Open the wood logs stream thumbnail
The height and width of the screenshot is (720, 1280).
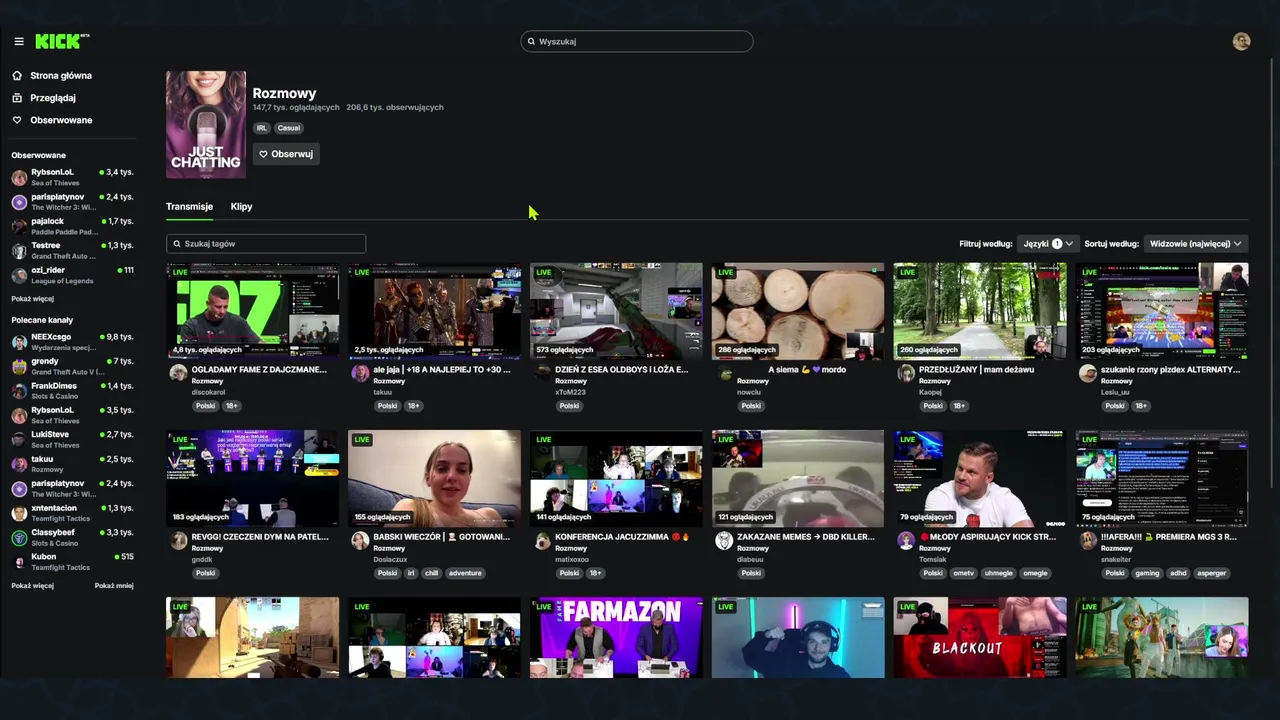[798, 311]
